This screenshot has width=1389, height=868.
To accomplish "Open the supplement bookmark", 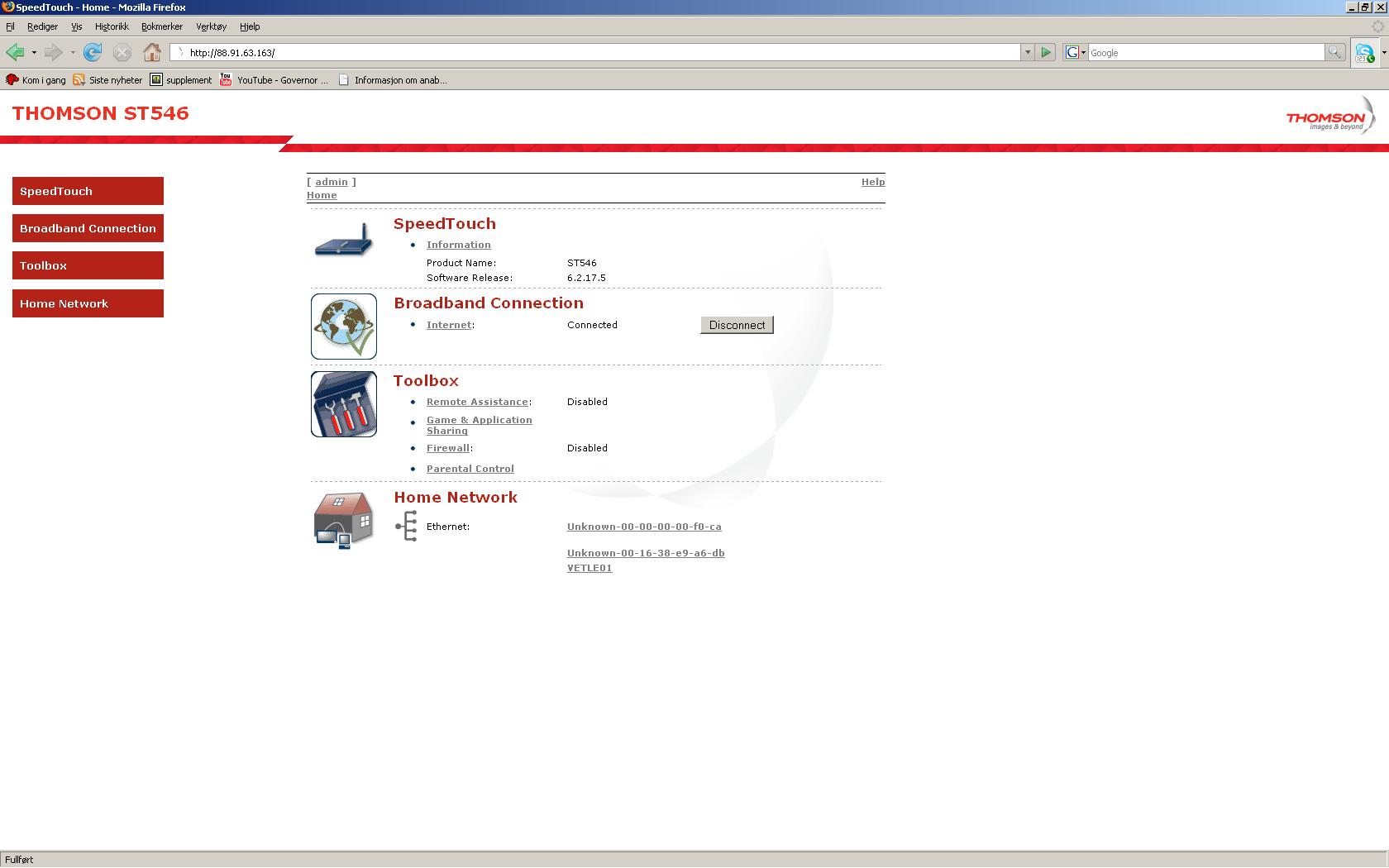I will coord(181,80).
